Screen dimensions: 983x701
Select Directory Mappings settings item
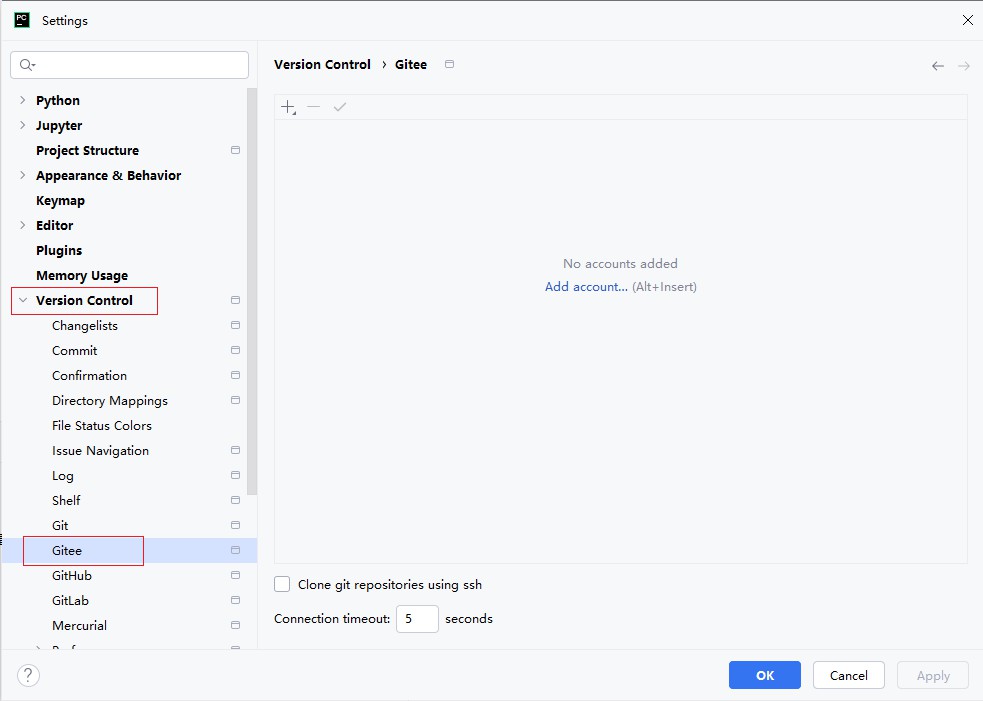(110, 401)
